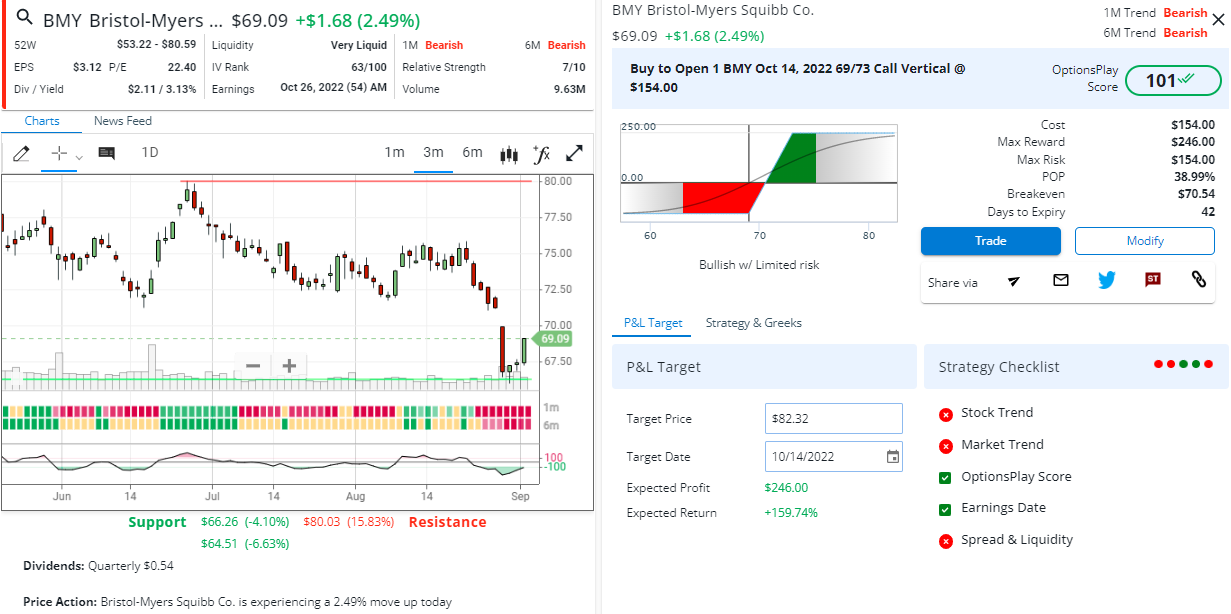Click the Buy to Open BMY Call Vertical headline
This screenshot has width=1231, height=614.
pyautogui.click(x=798, y=78)
